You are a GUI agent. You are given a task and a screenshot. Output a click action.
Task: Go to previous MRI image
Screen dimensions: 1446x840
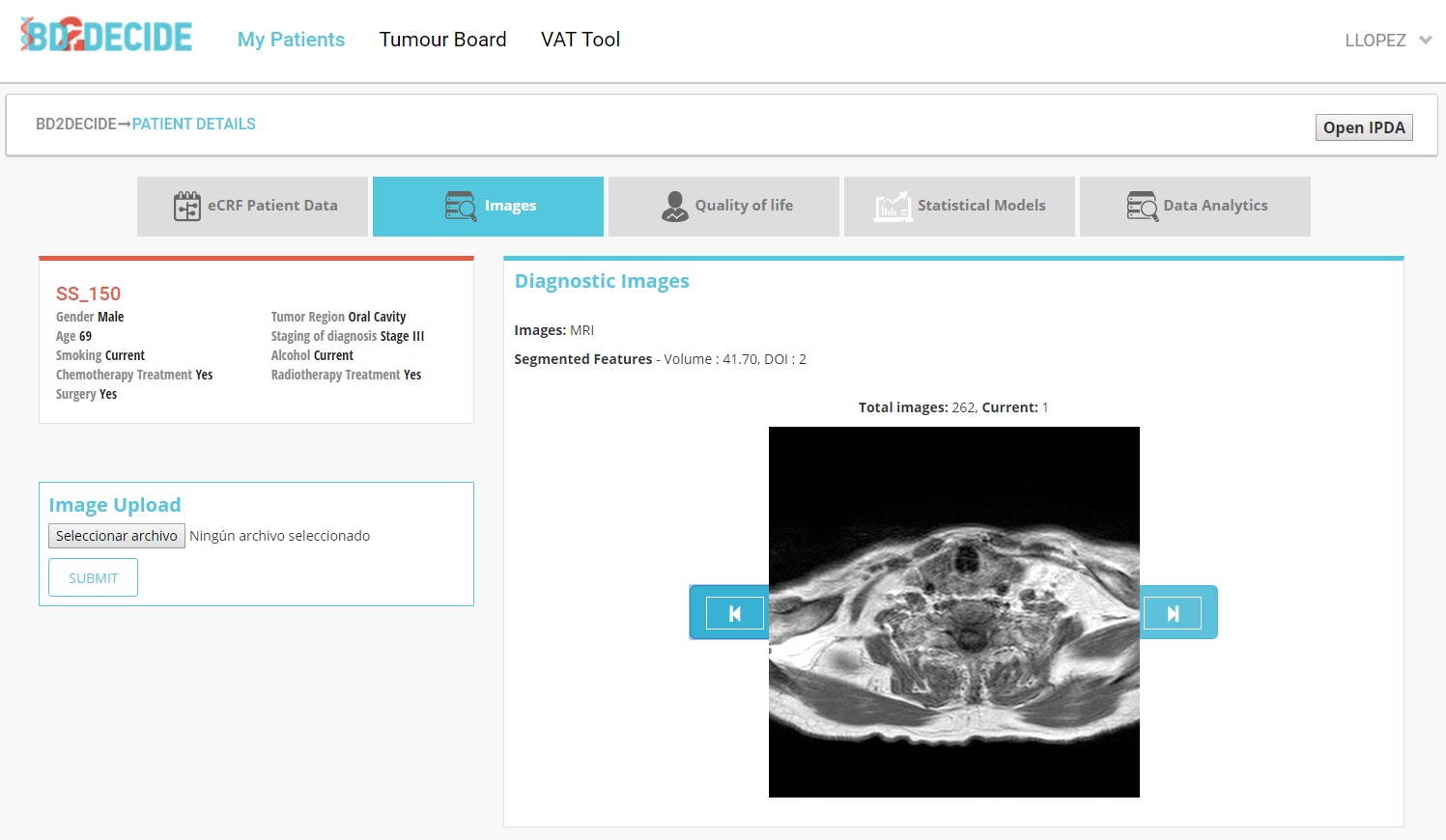(734, 613)
